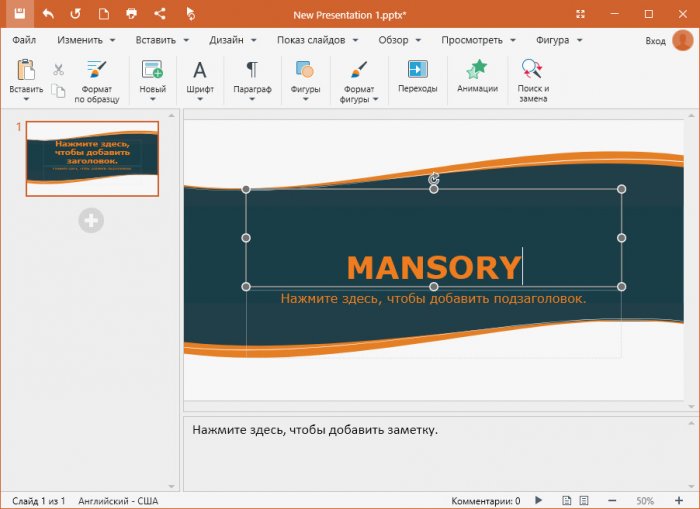Click the touch pointer mode icon

pos(190,14)
